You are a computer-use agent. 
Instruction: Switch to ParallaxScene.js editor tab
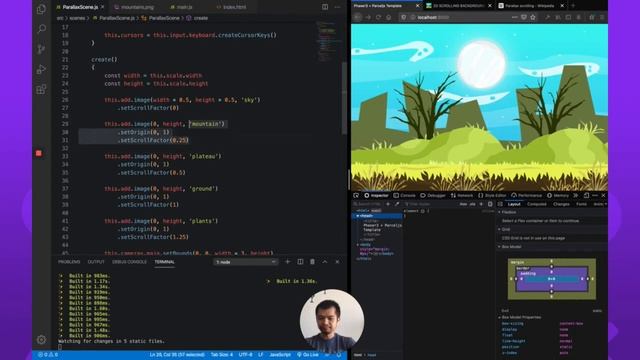tap(80, 7)
